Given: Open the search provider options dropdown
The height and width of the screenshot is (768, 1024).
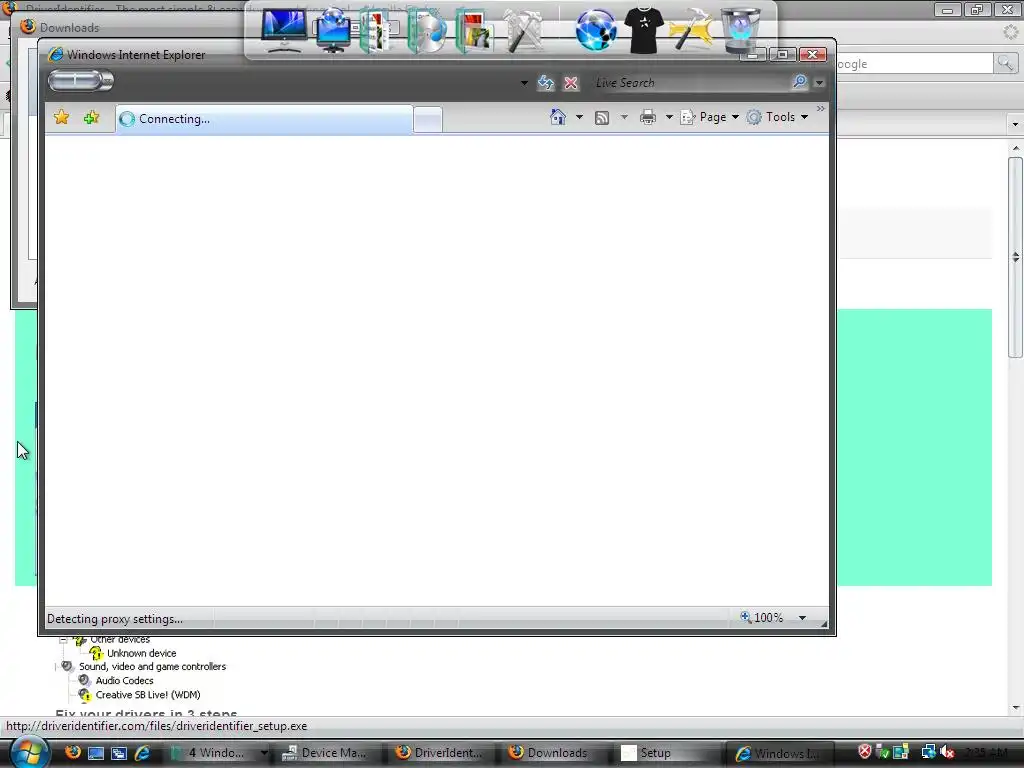Looking at the screenshot, I should pyautogui.click(x=820, y=83).
